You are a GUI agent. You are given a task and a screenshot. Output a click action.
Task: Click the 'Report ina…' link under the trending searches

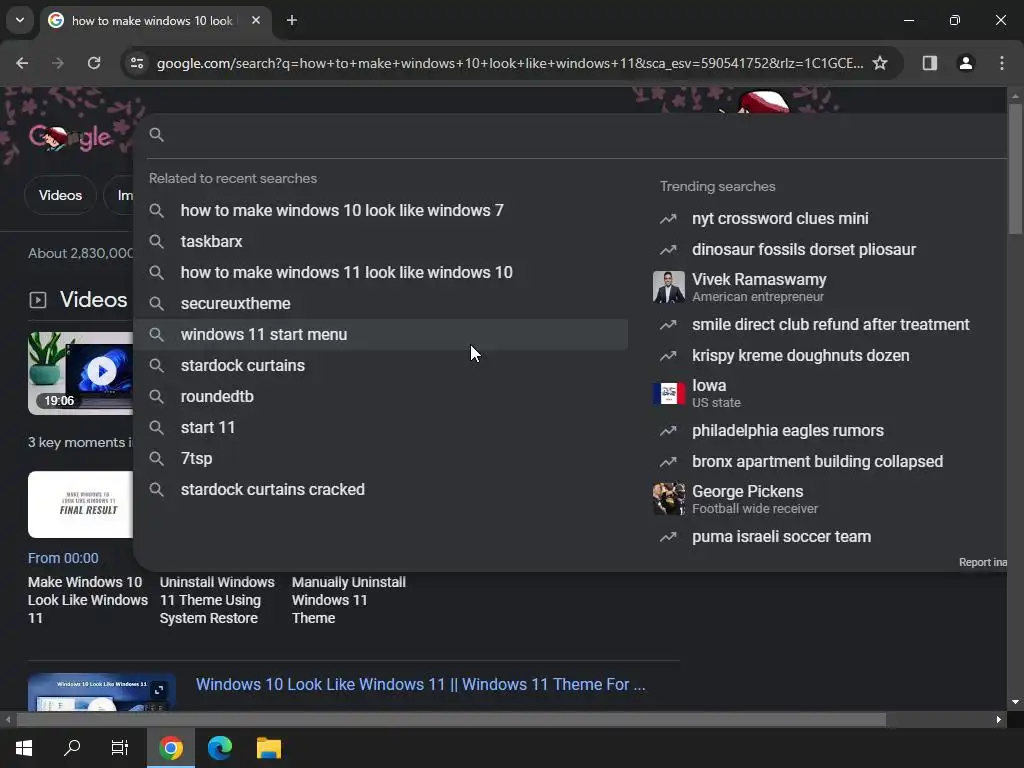tap(982, 562)
